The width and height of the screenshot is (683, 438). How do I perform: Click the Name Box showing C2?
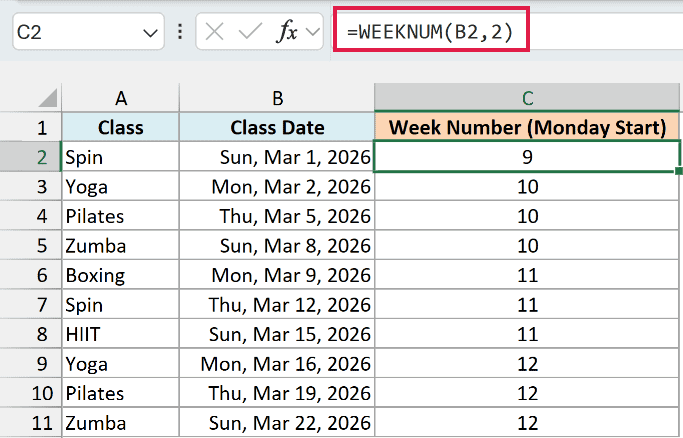(x=88, y=32)
